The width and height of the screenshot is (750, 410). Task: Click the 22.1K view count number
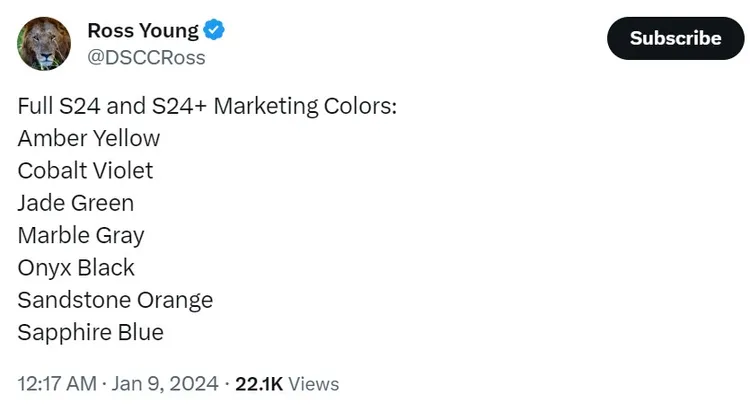coord(259,384)
